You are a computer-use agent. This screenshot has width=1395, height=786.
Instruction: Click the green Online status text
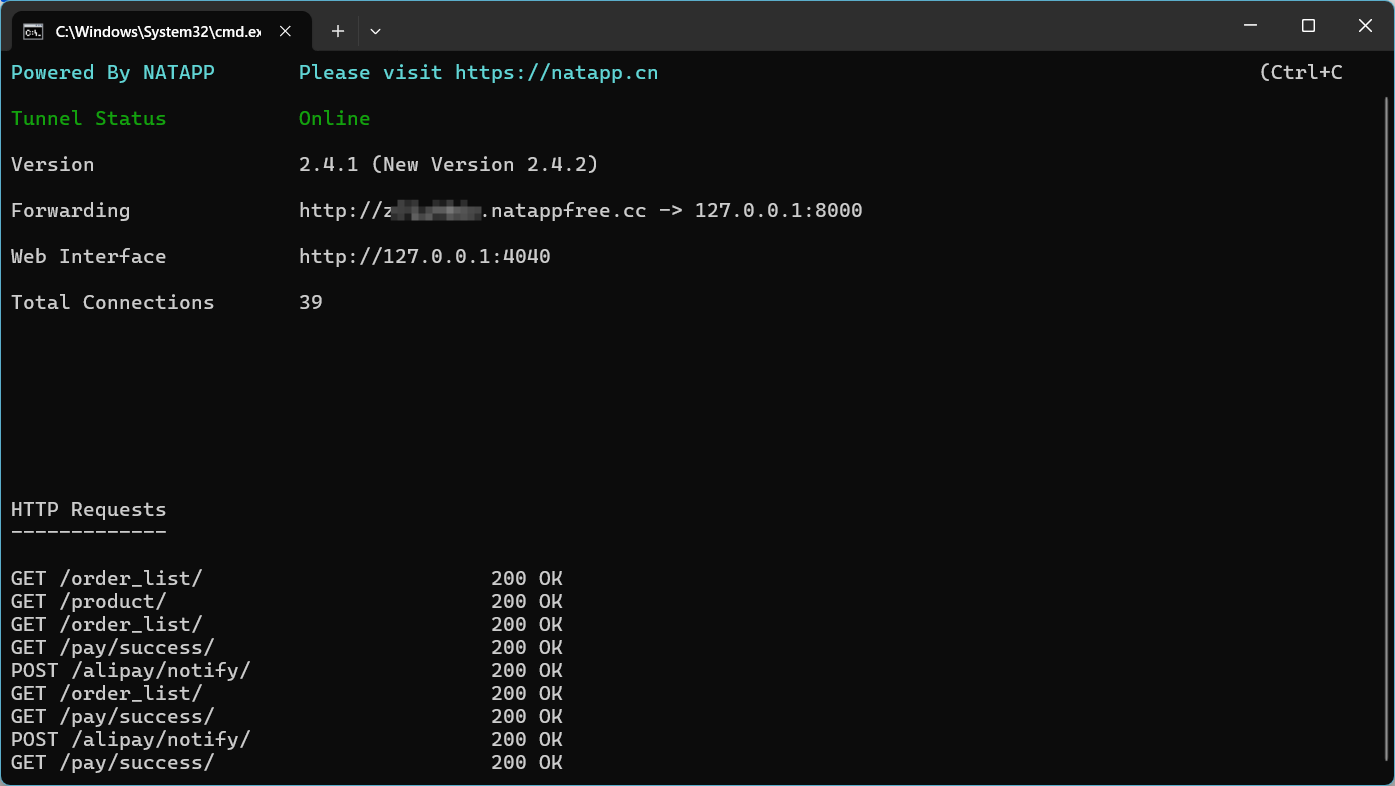tap(334, 118)
